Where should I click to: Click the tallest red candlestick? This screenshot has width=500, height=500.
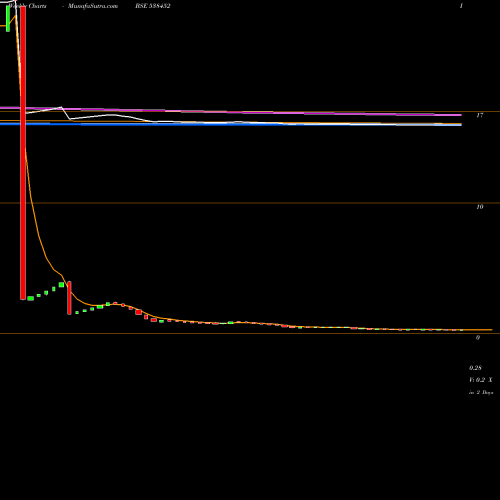pyautogui.click(x=23, y=153)
